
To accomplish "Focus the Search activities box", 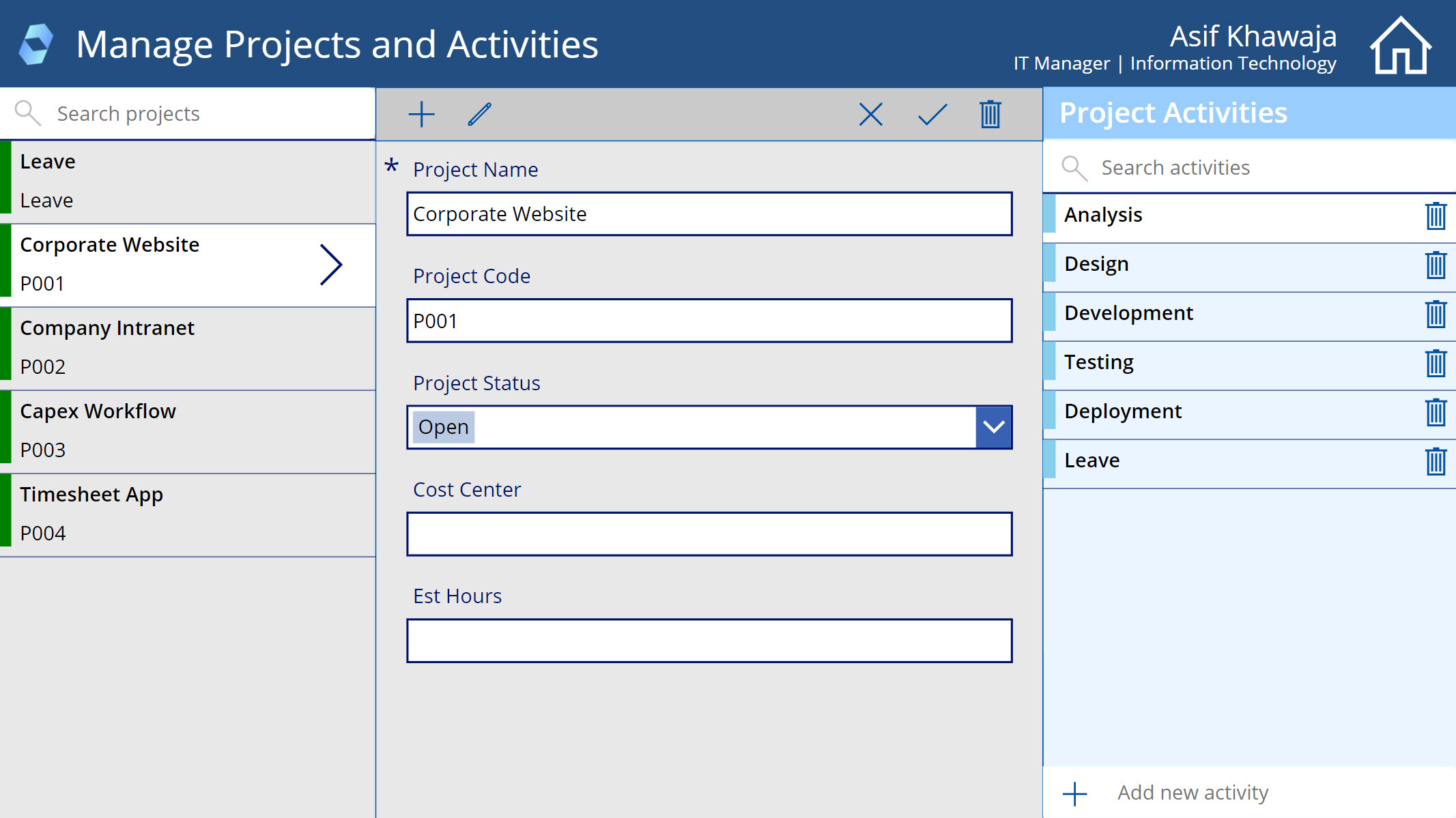I will coord(1263,168).
